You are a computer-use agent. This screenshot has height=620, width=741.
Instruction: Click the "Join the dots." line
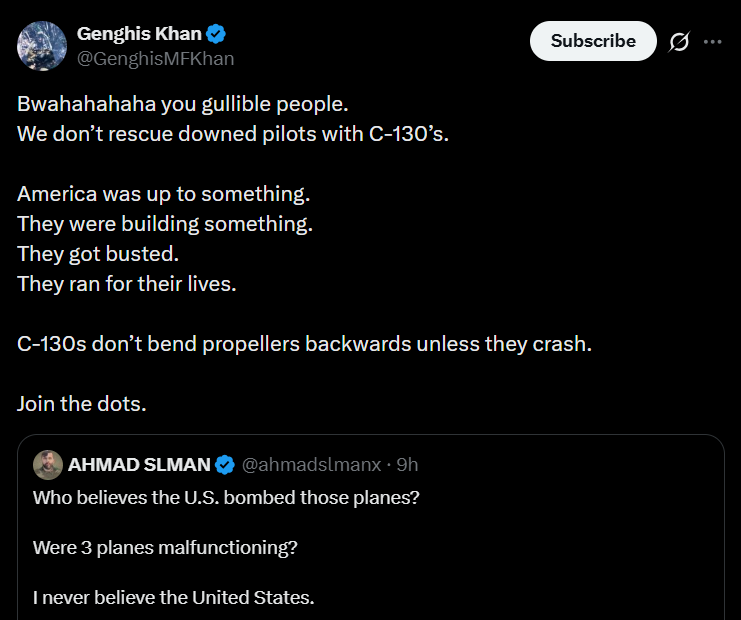[x=82, y=404]
